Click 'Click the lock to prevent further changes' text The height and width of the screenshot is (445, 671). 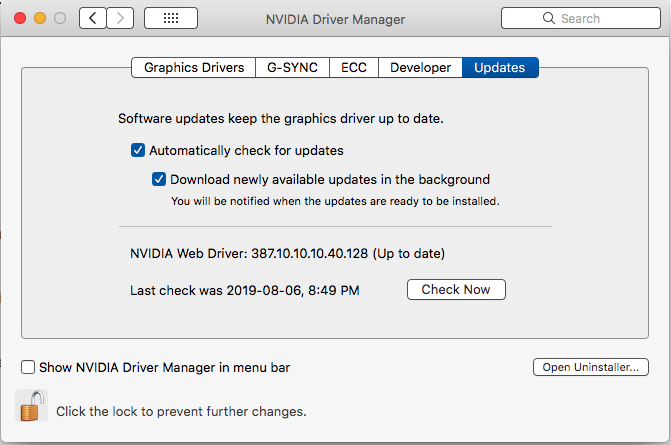point(181,411)
